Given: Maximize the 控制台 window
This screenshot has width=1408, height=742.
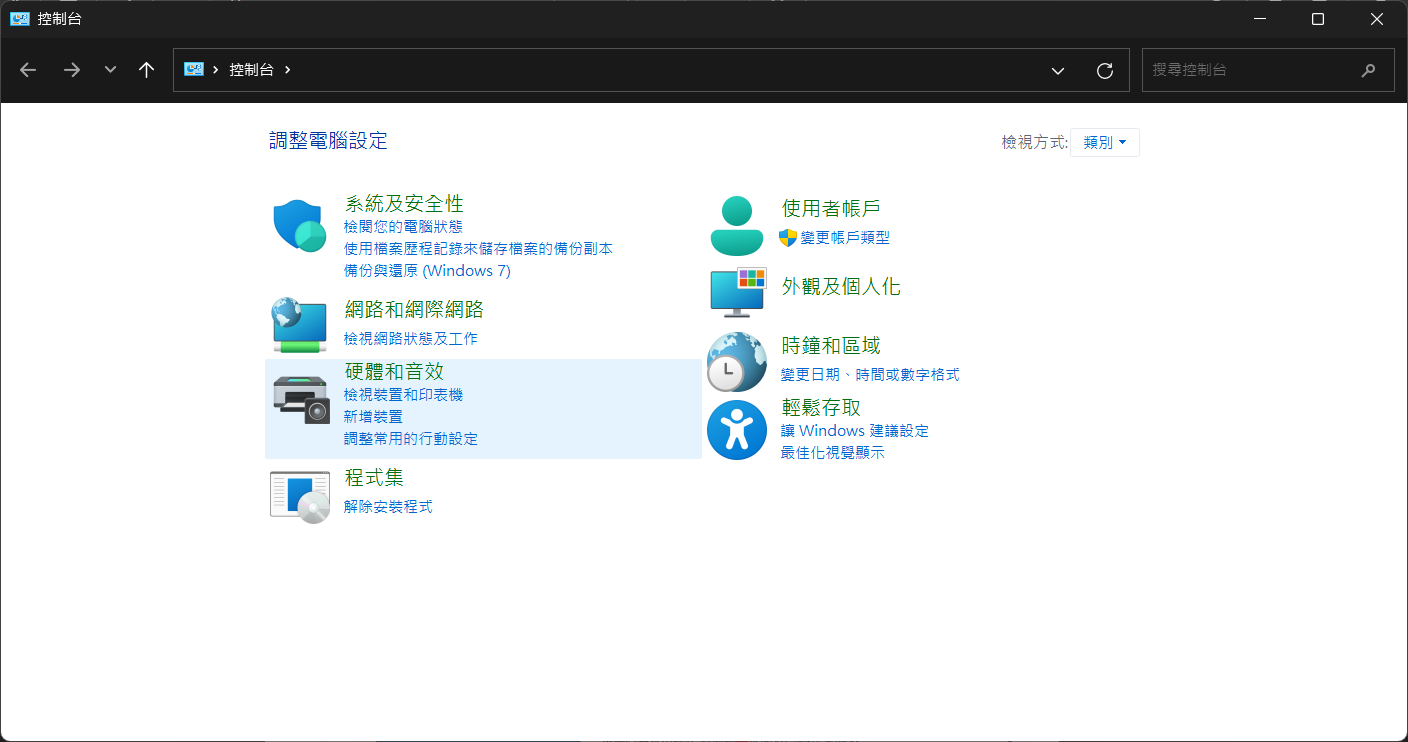Looking at the screenshot, I should 1318,19.
